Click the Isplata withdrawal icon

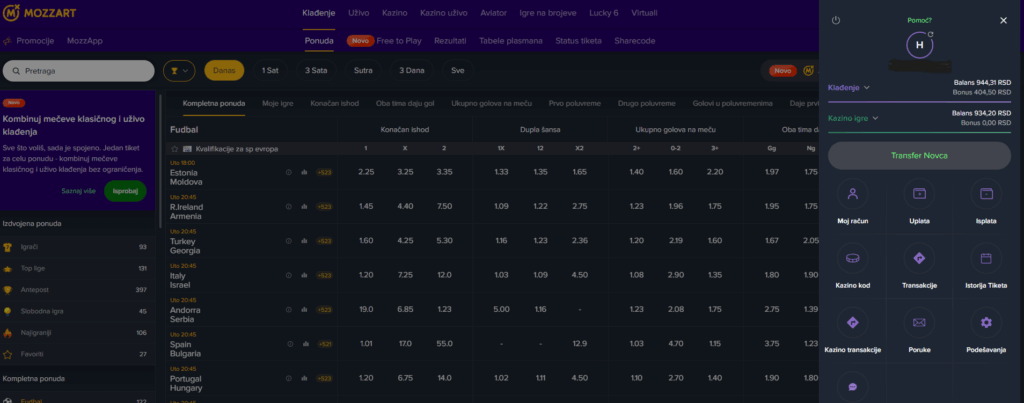(986, 193)
